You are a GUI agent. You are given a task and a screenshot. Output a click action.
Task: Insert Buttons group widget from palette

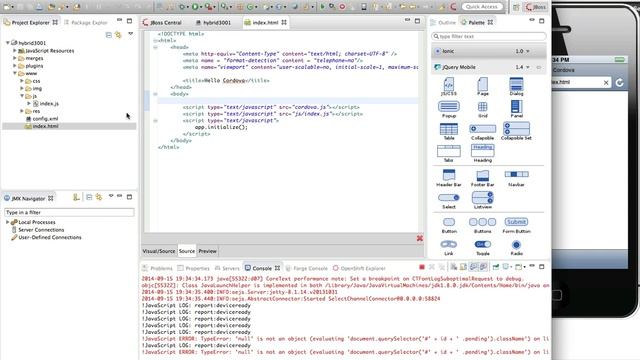482,225
